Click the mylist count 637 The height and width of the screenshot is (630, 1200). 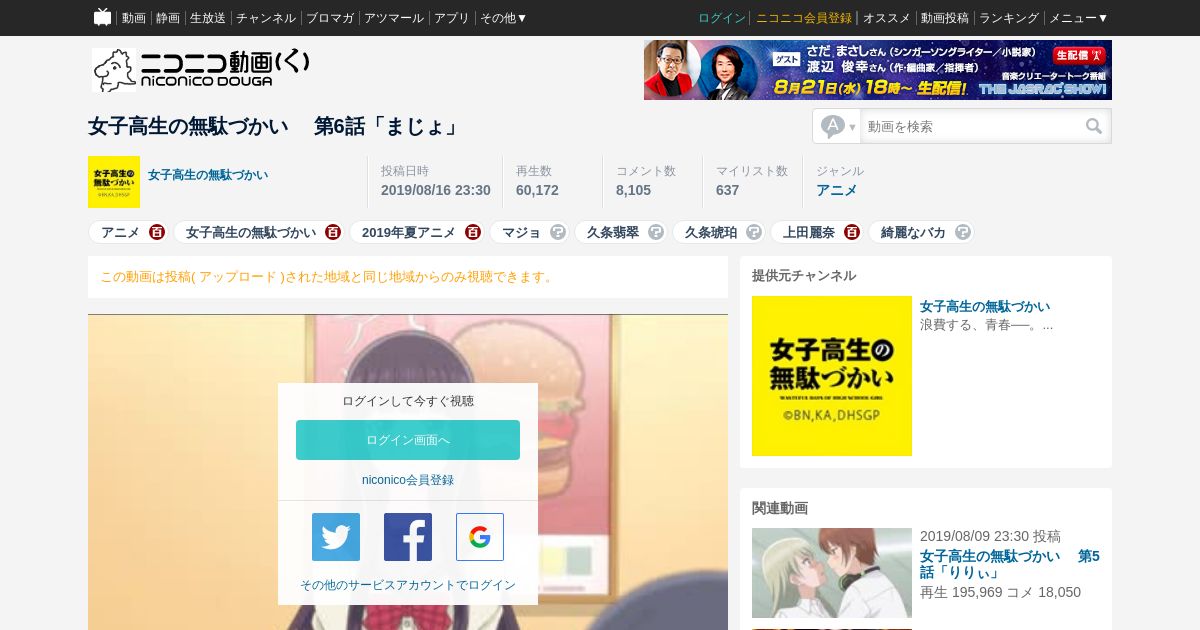click(x=727, y=190)
